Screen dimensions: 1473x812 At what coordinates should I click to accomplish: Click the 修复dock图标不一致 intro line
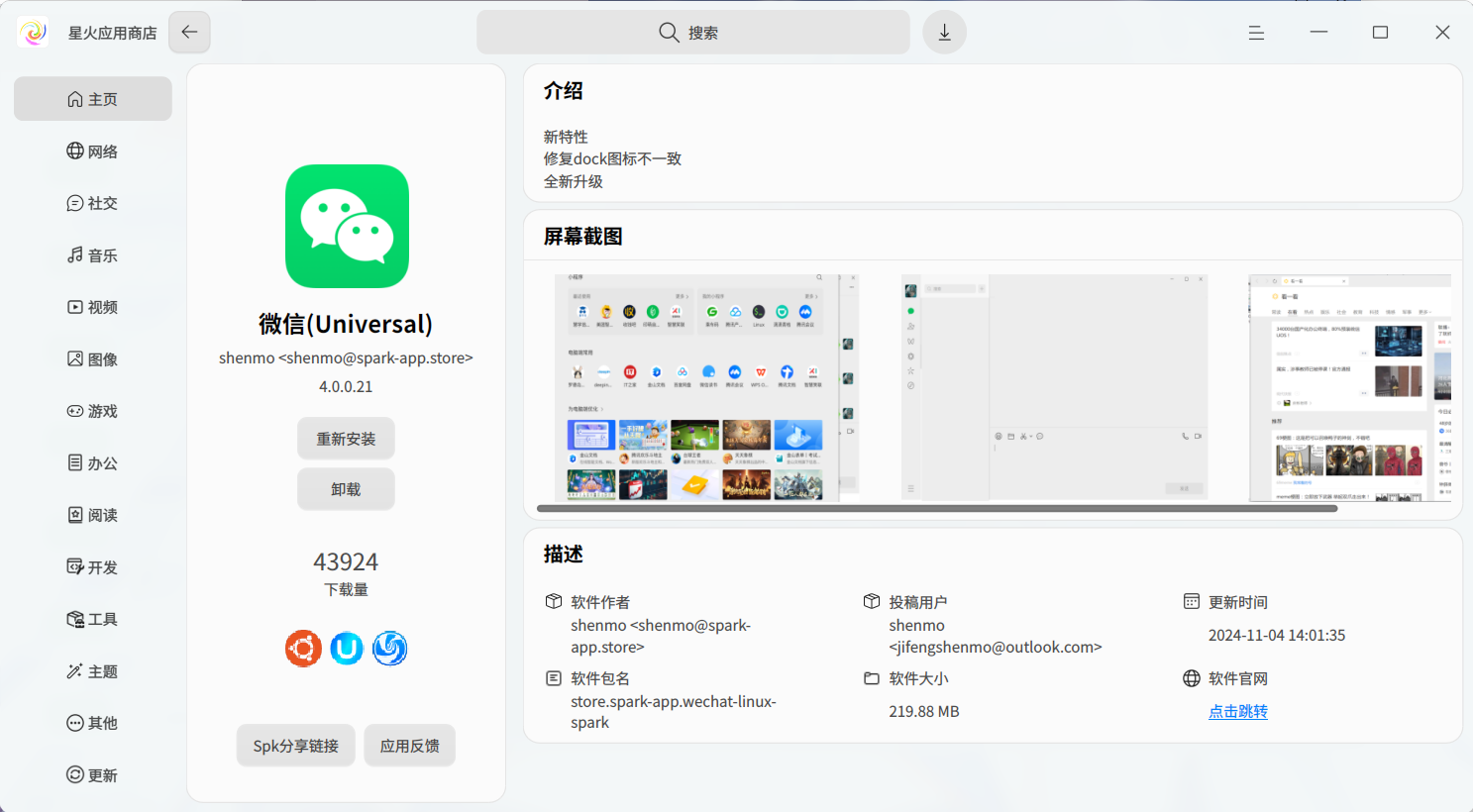click(612, 158)
